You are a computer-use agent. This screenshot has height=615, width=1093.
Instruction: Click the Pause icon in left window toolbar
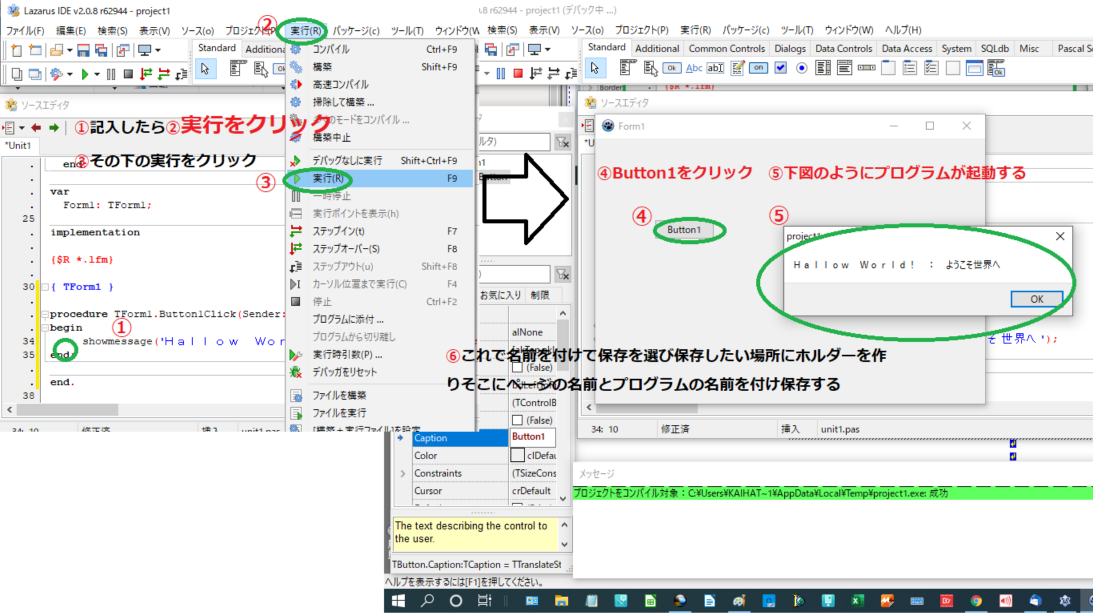(x=111, y=74)
